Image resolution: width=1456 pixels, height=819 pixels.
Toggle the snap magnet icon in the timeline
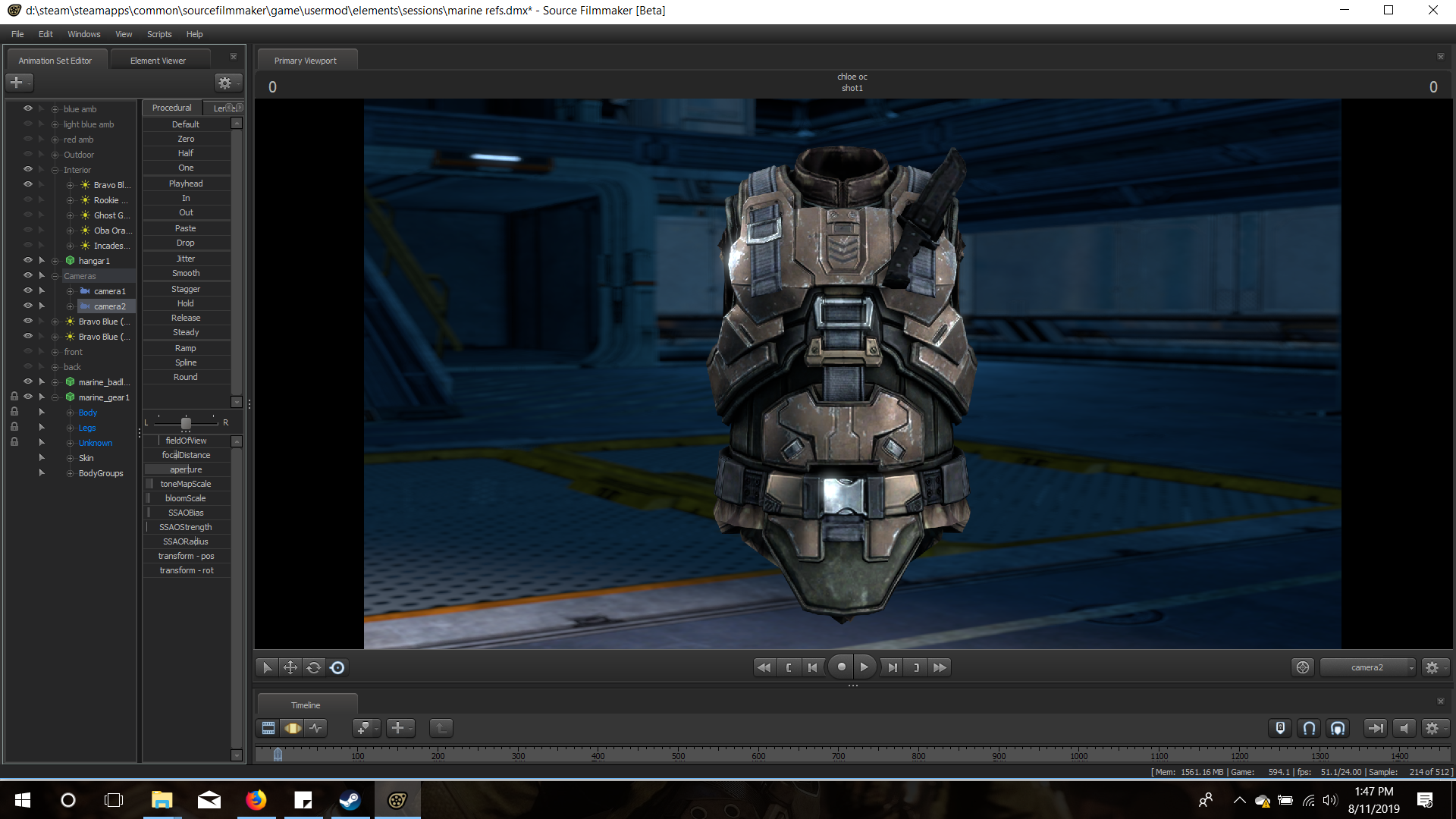coord(1309,728)
